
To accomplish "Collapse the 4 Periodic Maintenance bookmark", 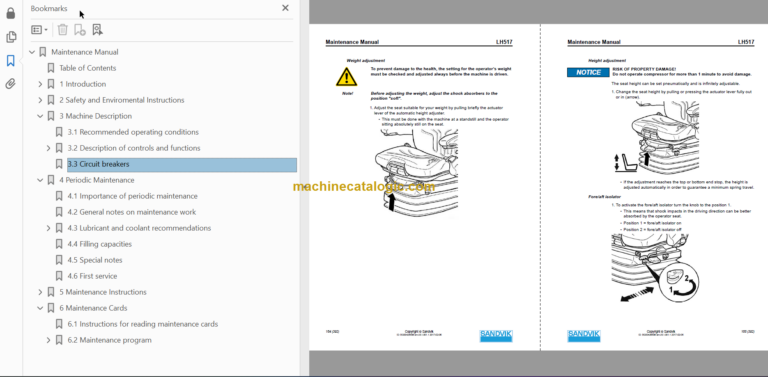I will click(x=40, y=180).
